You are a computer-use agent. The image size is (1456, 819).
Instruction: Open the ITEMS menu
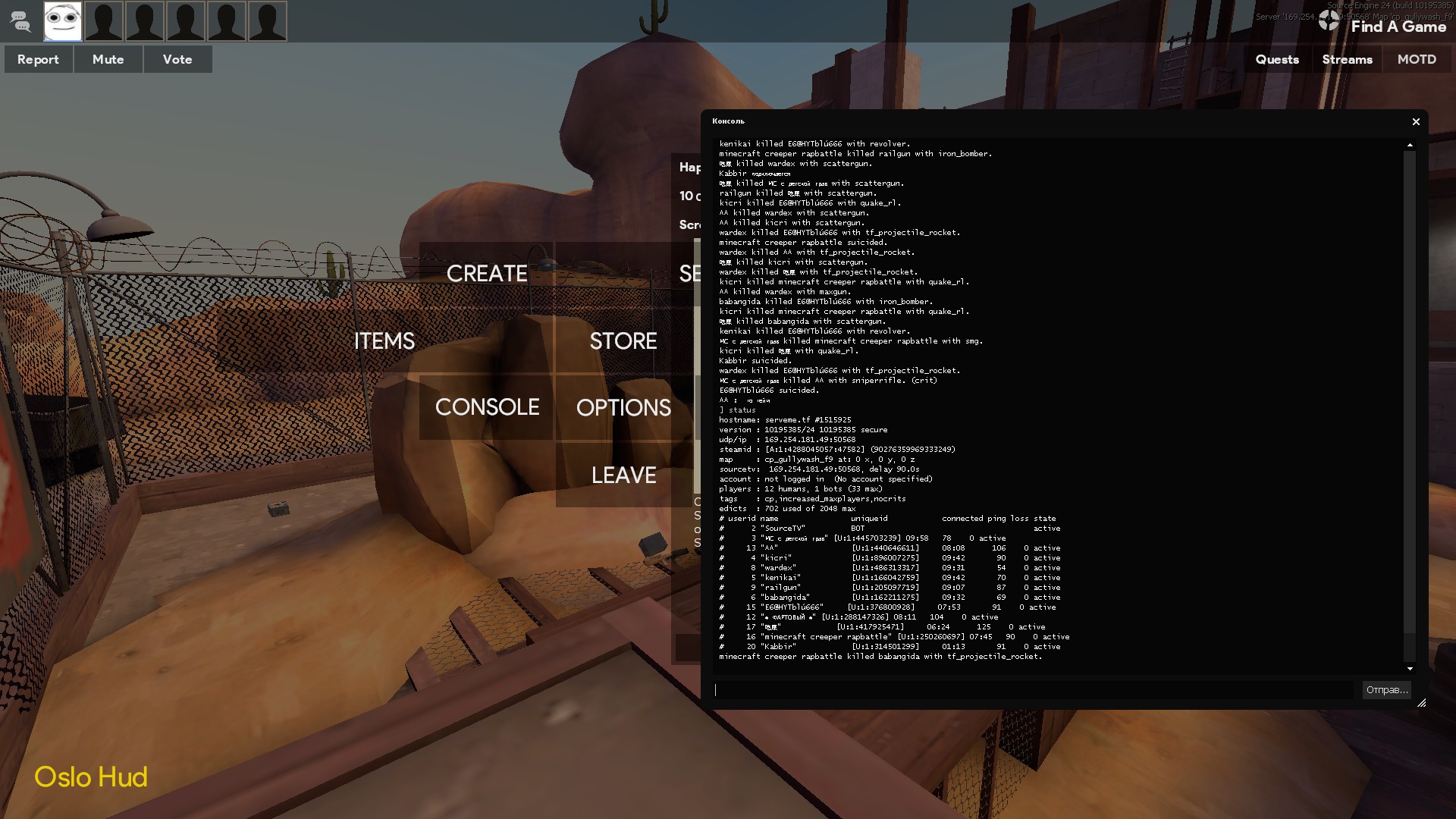point(384,341)
